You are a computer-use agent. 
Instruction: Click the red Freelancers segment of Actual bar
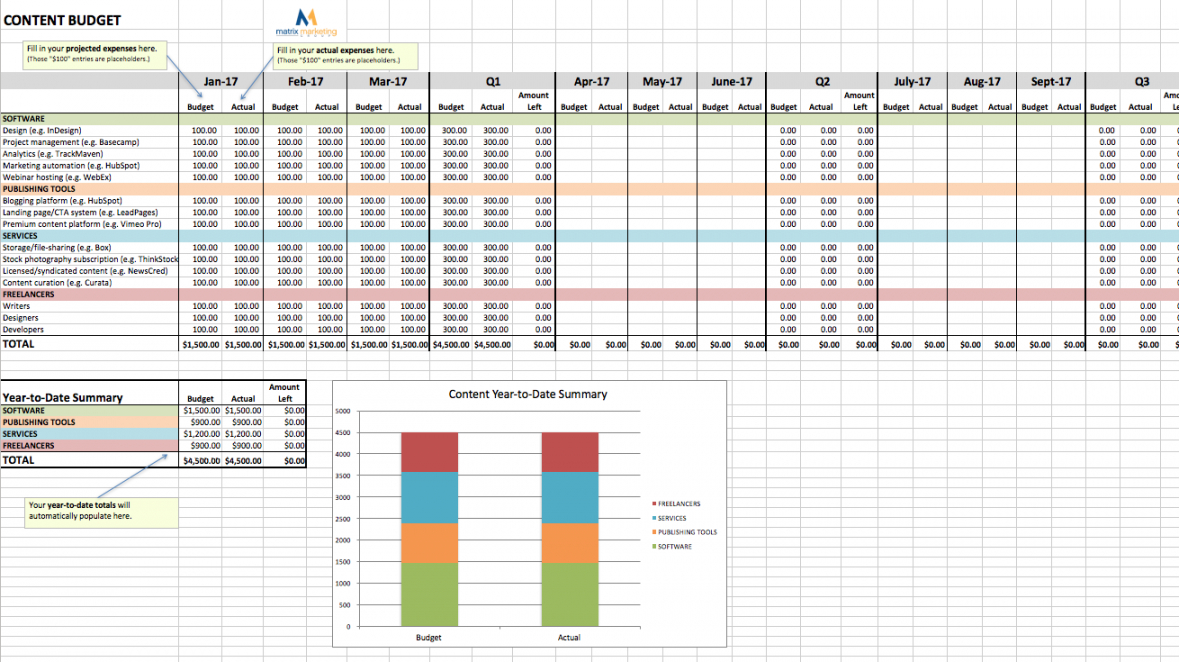(568, 452)
